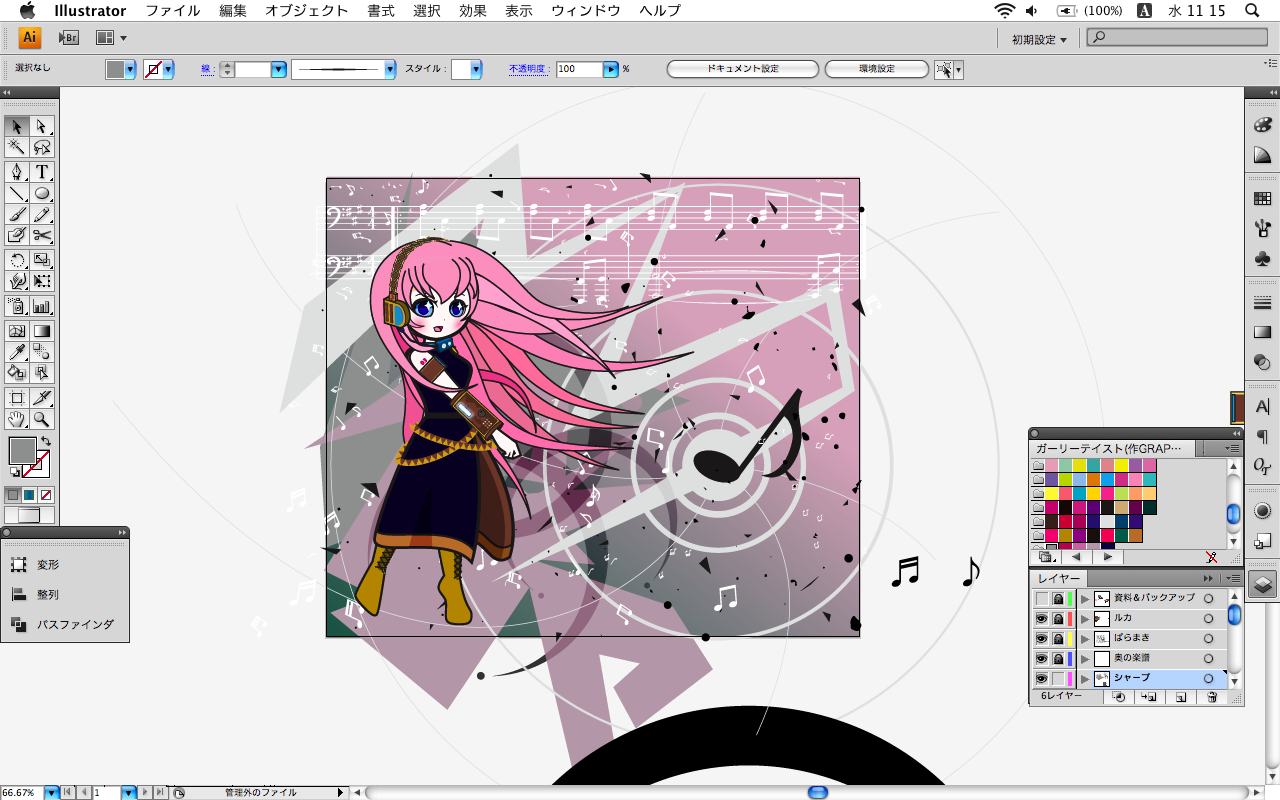Open the ヘルプ menu
Image resolution: width=1280 pixels, height=800 pixels.
(660, 11)
